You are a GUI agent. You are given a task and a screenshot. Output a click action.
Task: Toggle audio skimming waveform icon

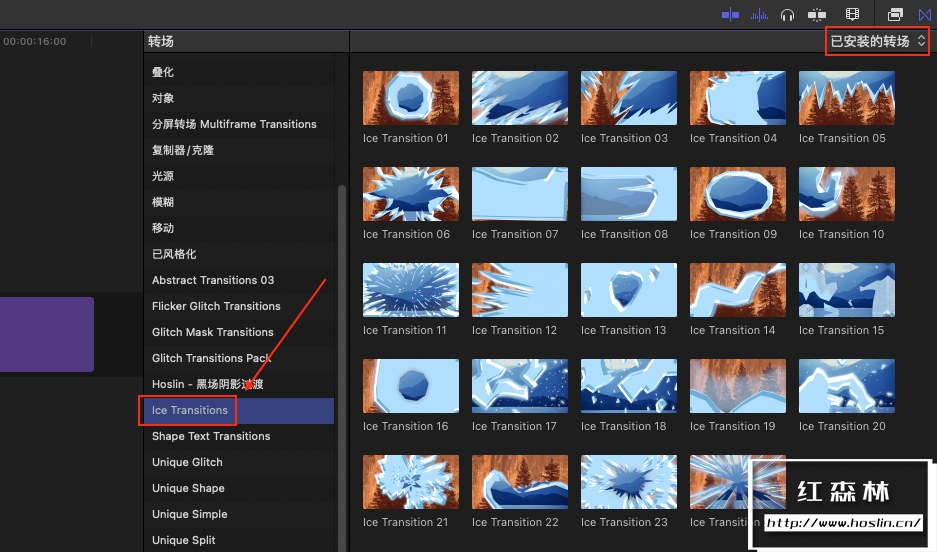pos(760,14)
